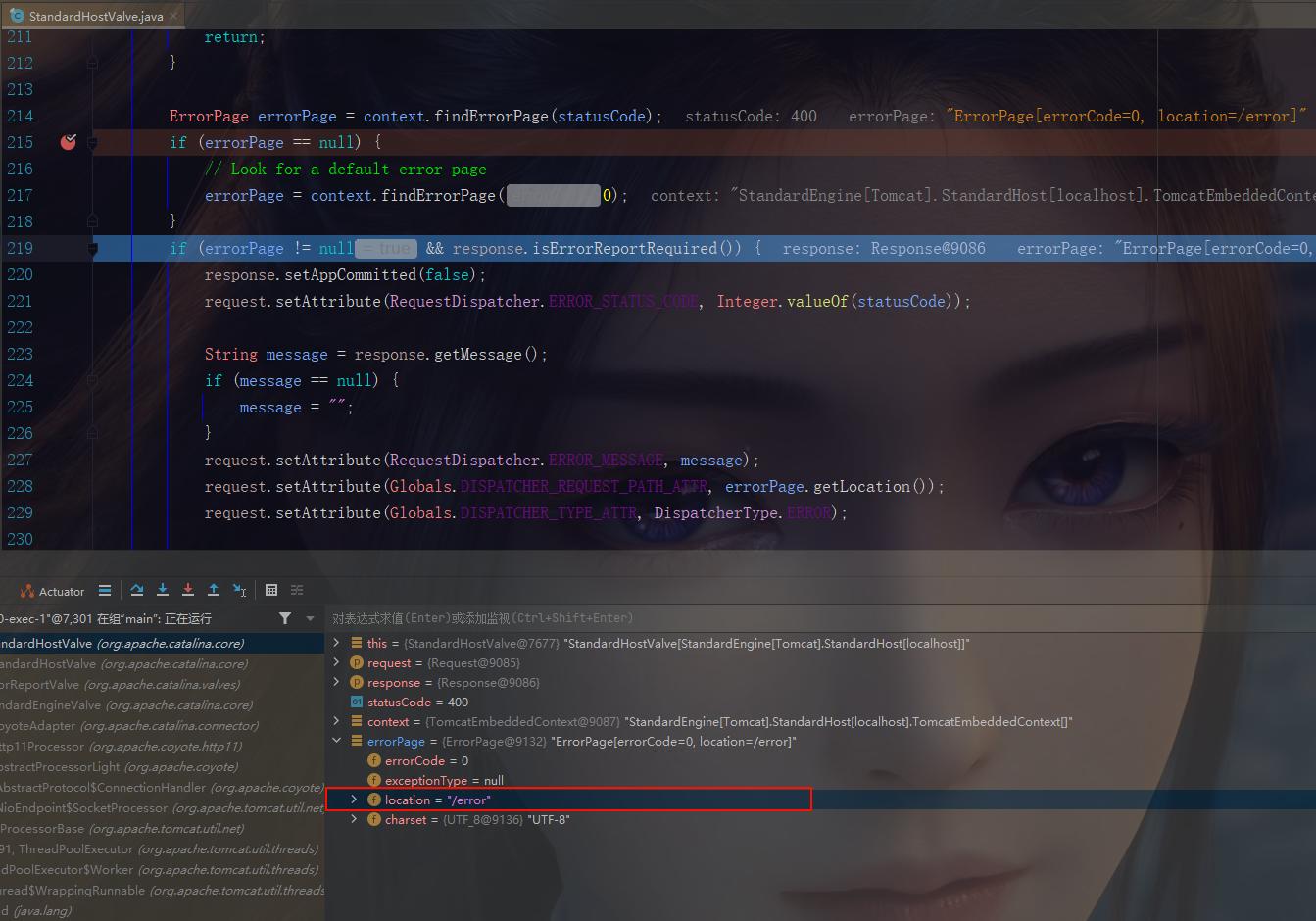Click the p parameter icon beside request
The width and height of the screenshot is (1316, 921).
click(357, 662)
